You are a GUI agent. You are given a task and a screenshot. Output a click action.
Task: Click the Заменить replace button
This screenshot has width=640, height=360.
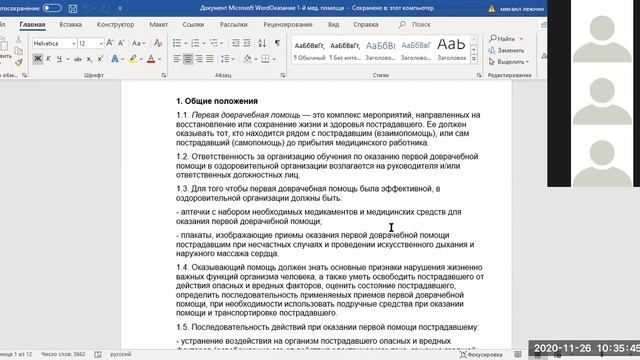click(506, 50)
